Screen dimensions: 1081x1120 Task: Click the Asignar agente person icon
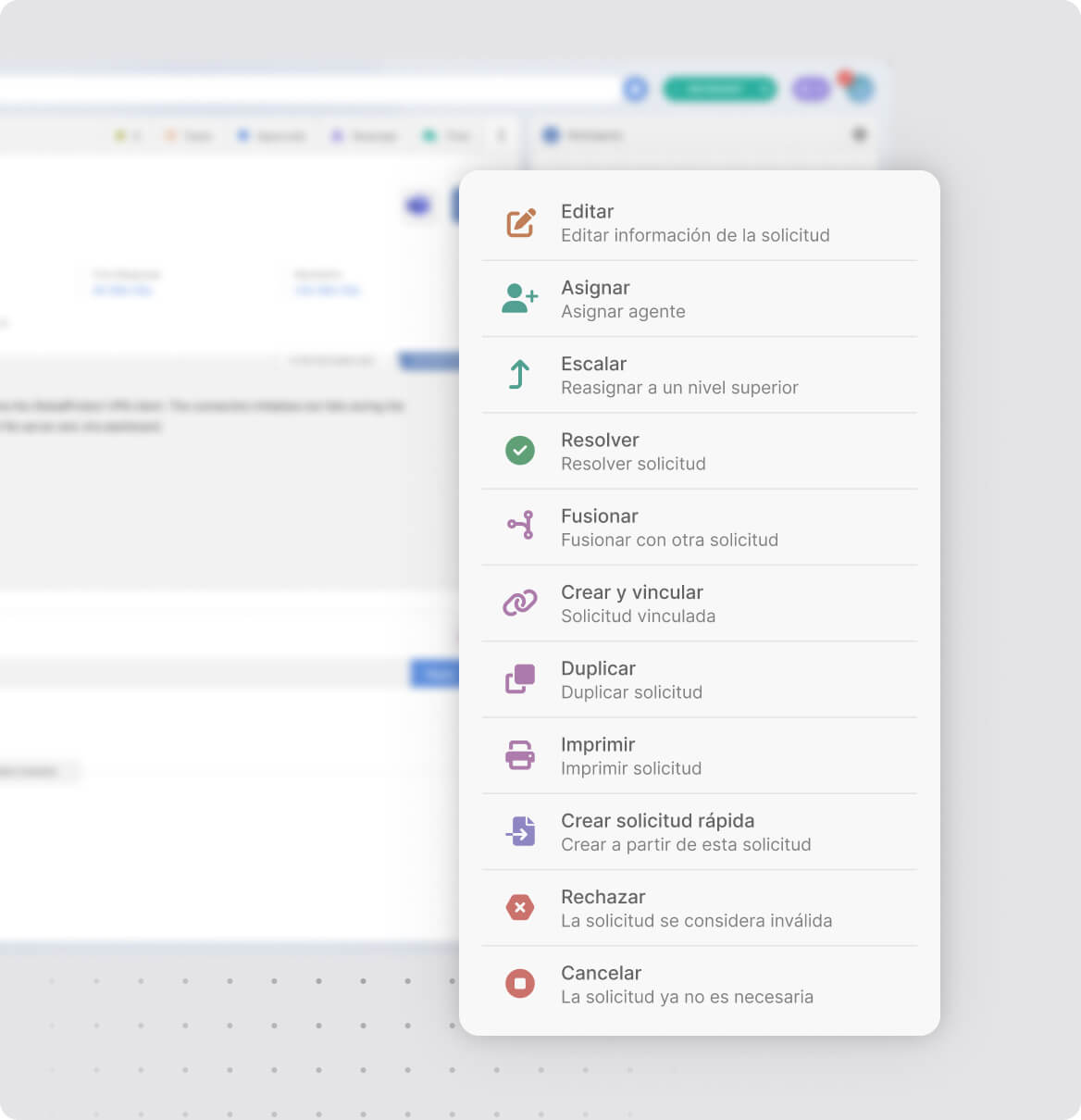[519, 298]
